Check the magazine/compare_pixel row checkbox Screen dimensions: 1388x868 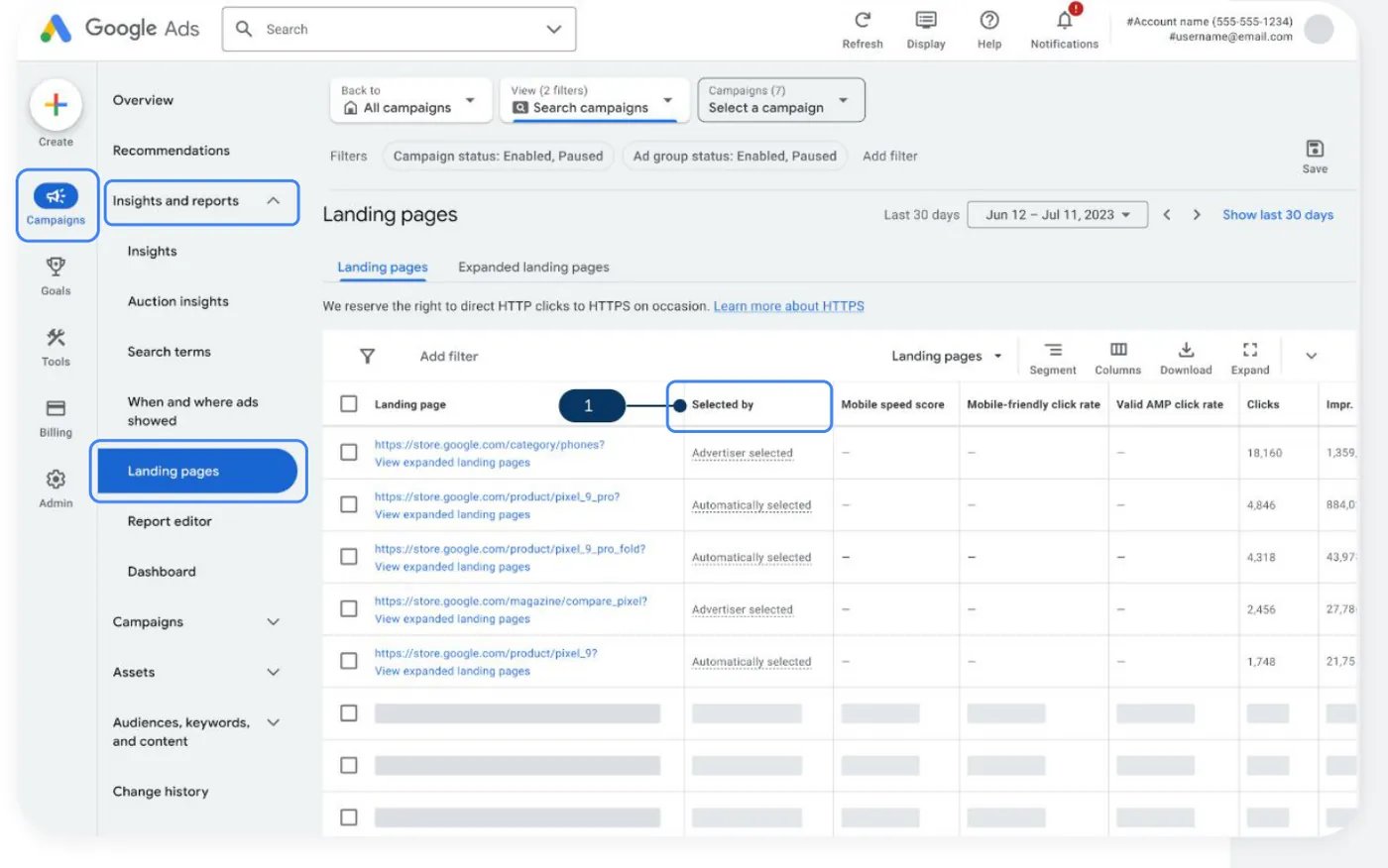pyautogui.click(x=349, y=608)
